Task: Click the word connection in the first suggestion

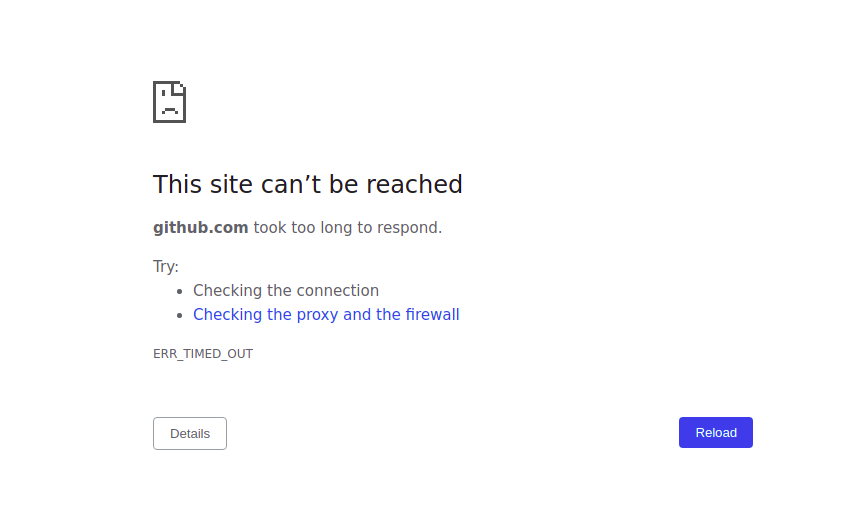Action: coord(340,291)
